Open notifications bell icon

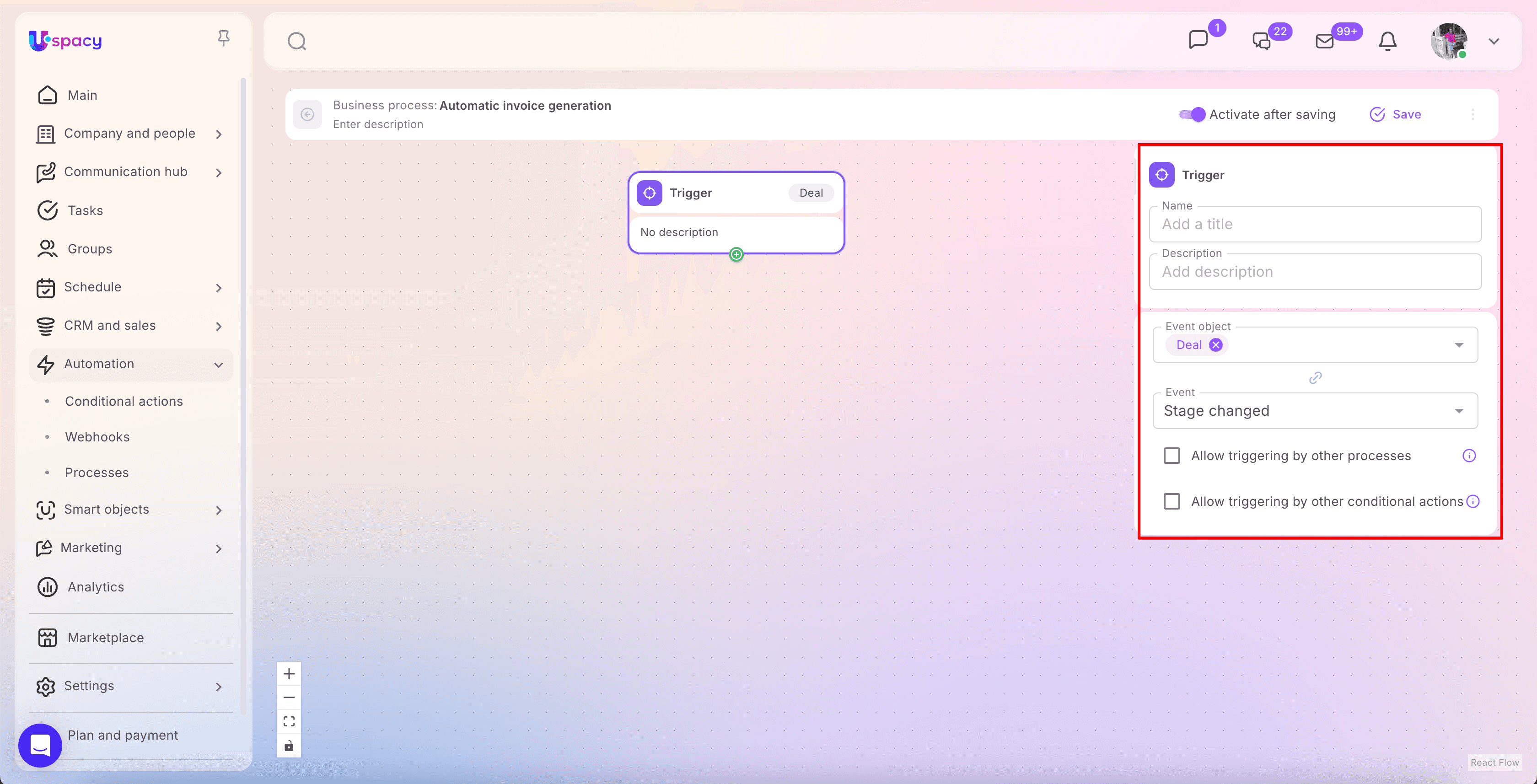[x=1388, y=41]
